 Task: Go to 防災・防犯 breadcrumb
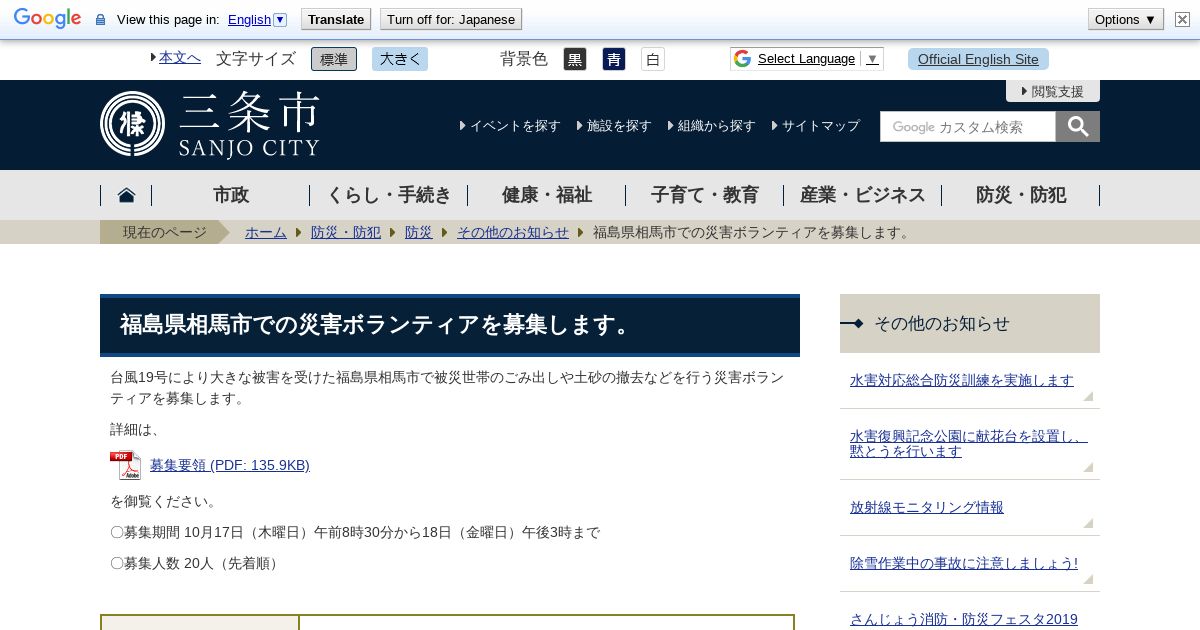(x=346, y=232)
